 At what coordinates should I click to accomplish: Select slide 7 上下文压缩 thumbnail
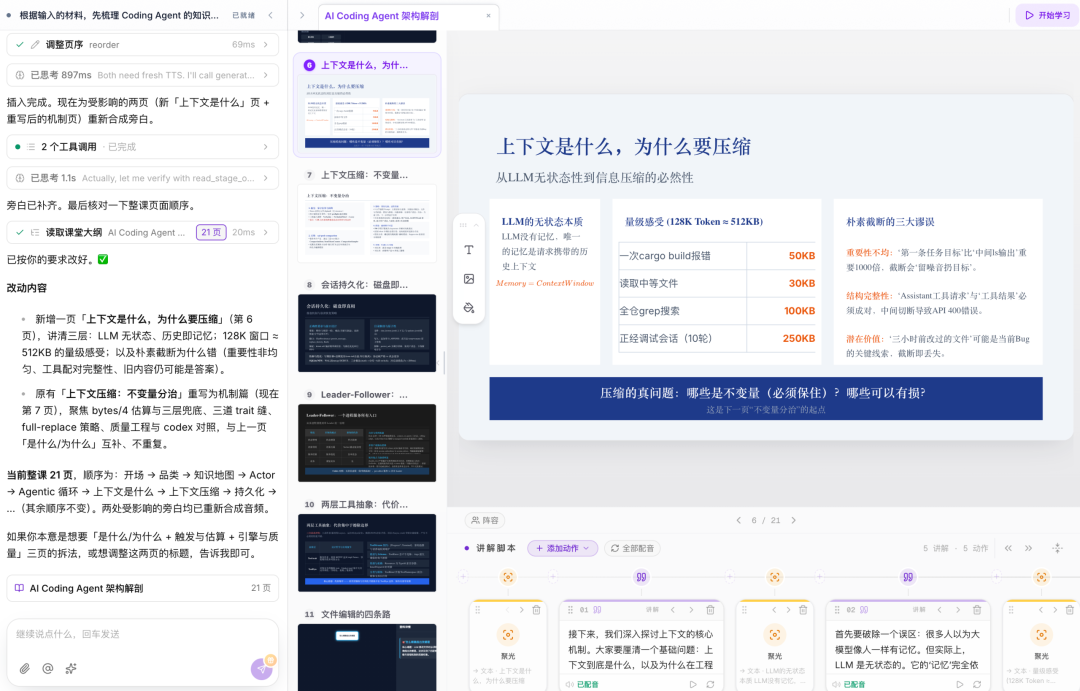pyautogui.click(x=367, y=223)
